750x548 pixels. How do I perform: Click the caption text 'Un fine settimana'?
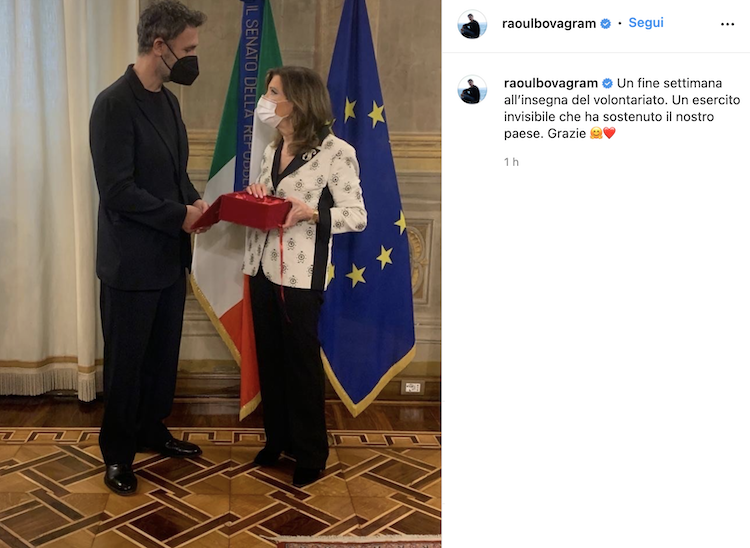(669, 83)
